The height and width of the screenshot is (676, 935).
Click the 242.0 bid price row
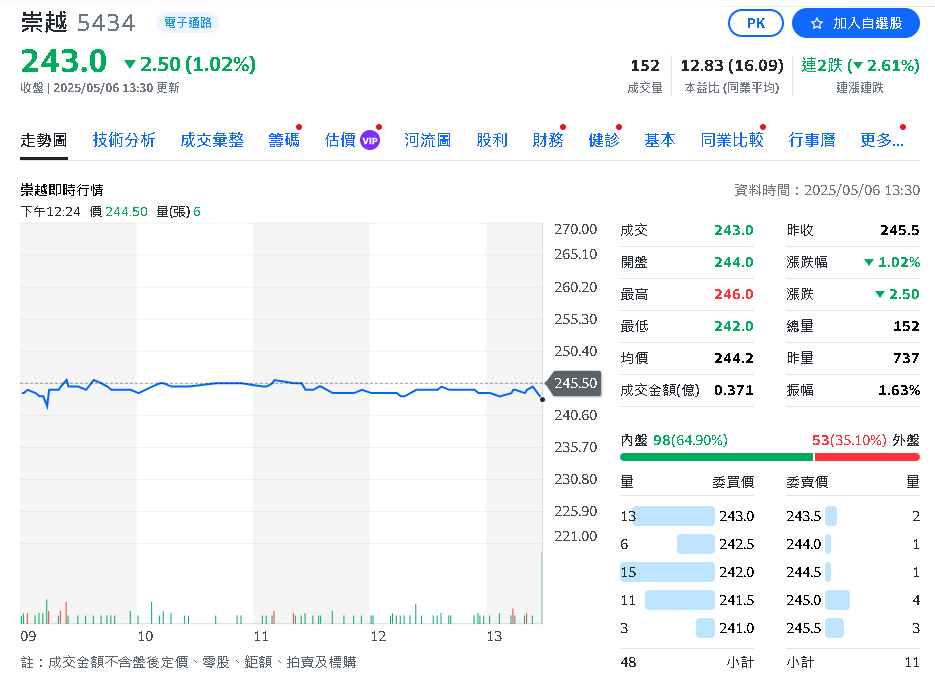pos(687,572)
